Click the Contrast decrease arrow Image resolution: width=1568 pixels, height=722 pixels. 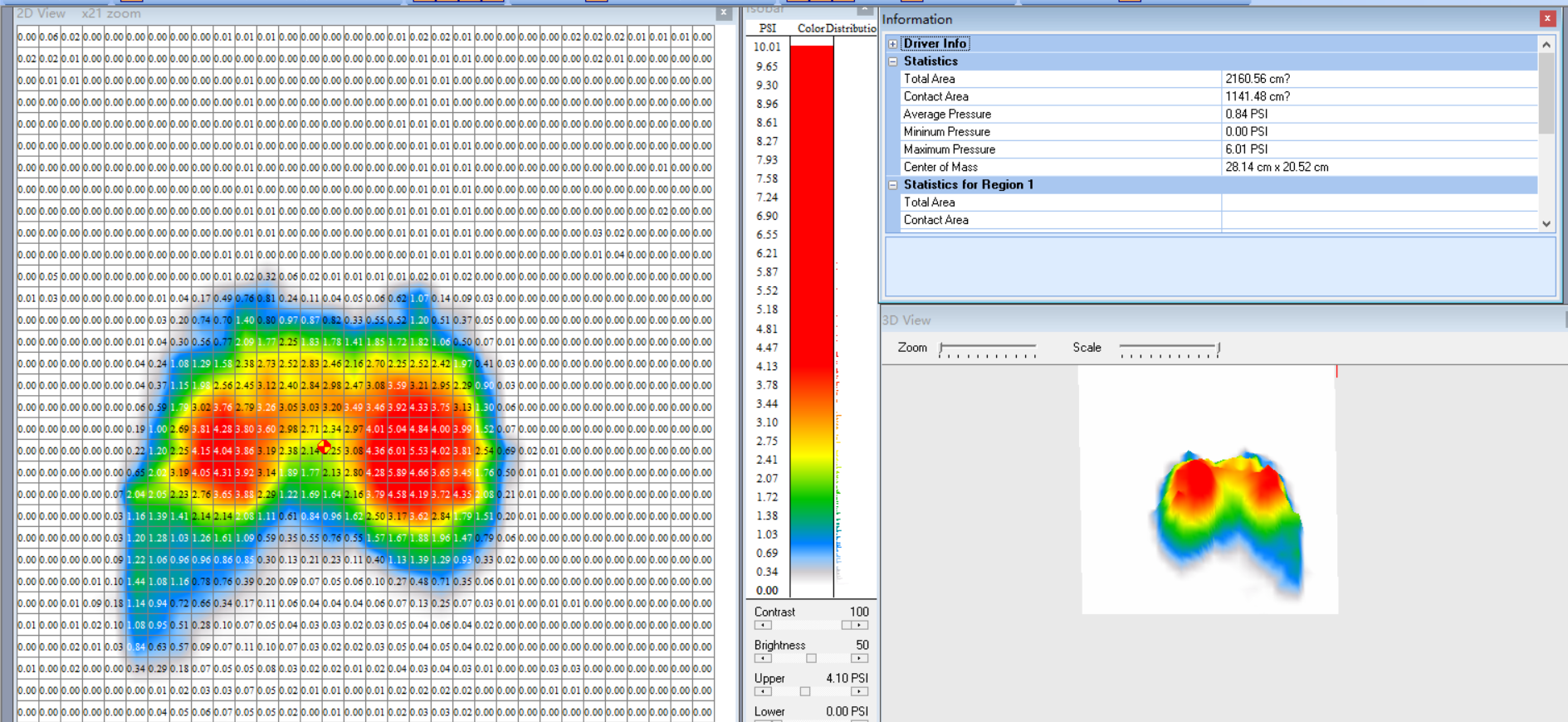point(762,625)
